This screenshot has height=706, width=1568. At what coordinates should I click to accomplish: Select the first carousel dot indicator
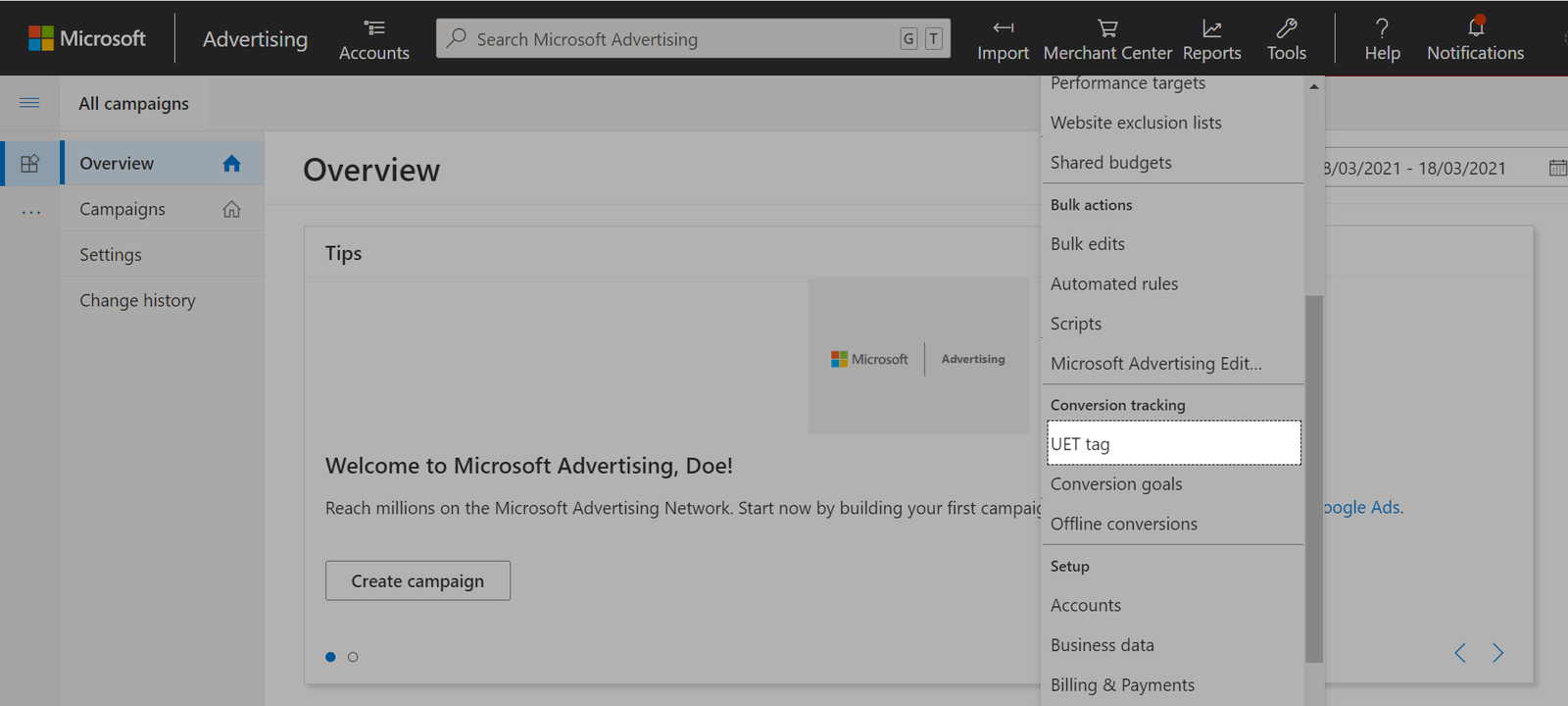point(330,657)
